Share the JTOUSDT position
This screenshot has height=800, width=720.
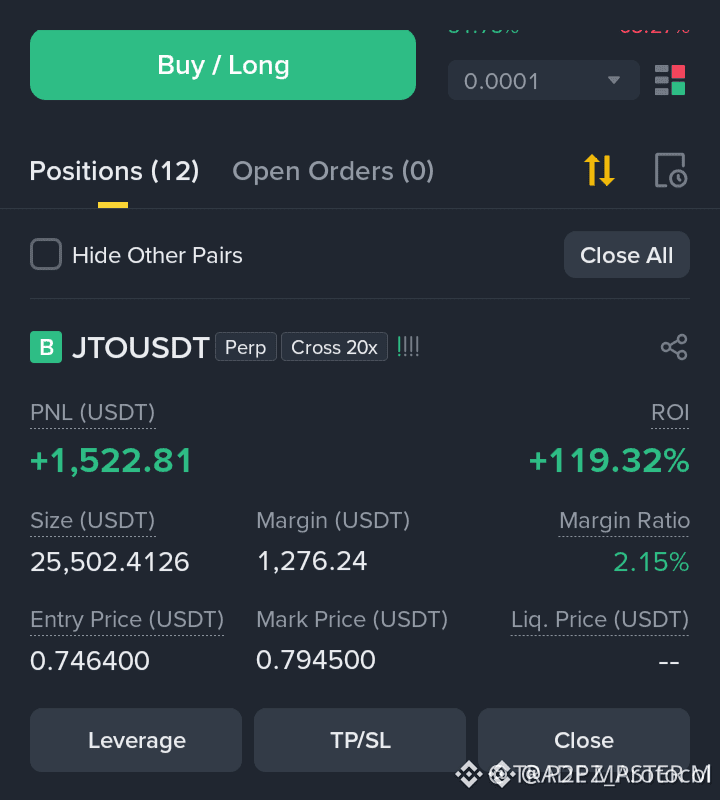(674, 347)
